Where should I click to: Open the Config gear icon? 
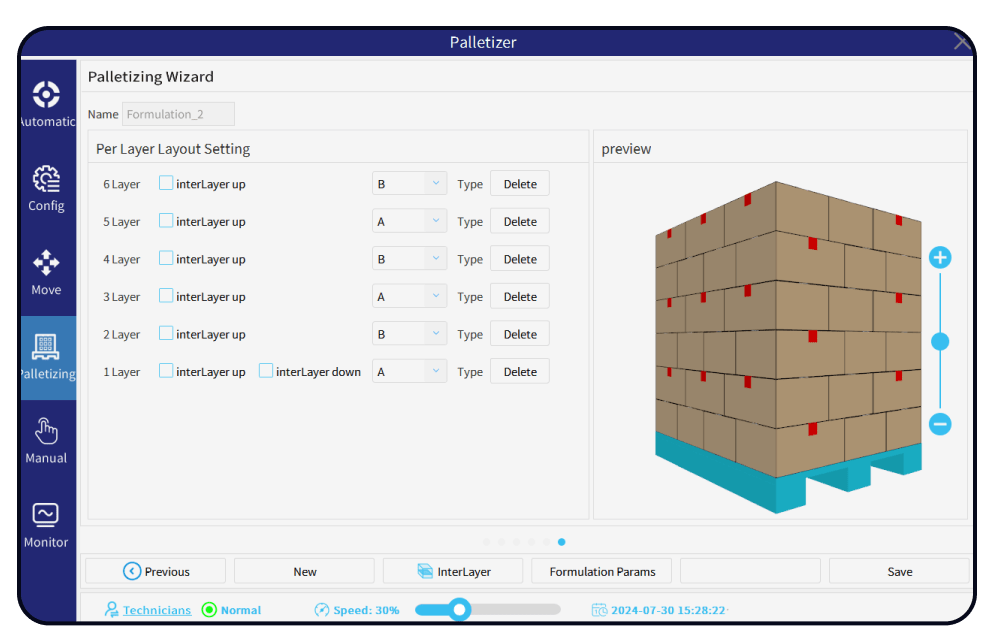[x=46, y=179]
